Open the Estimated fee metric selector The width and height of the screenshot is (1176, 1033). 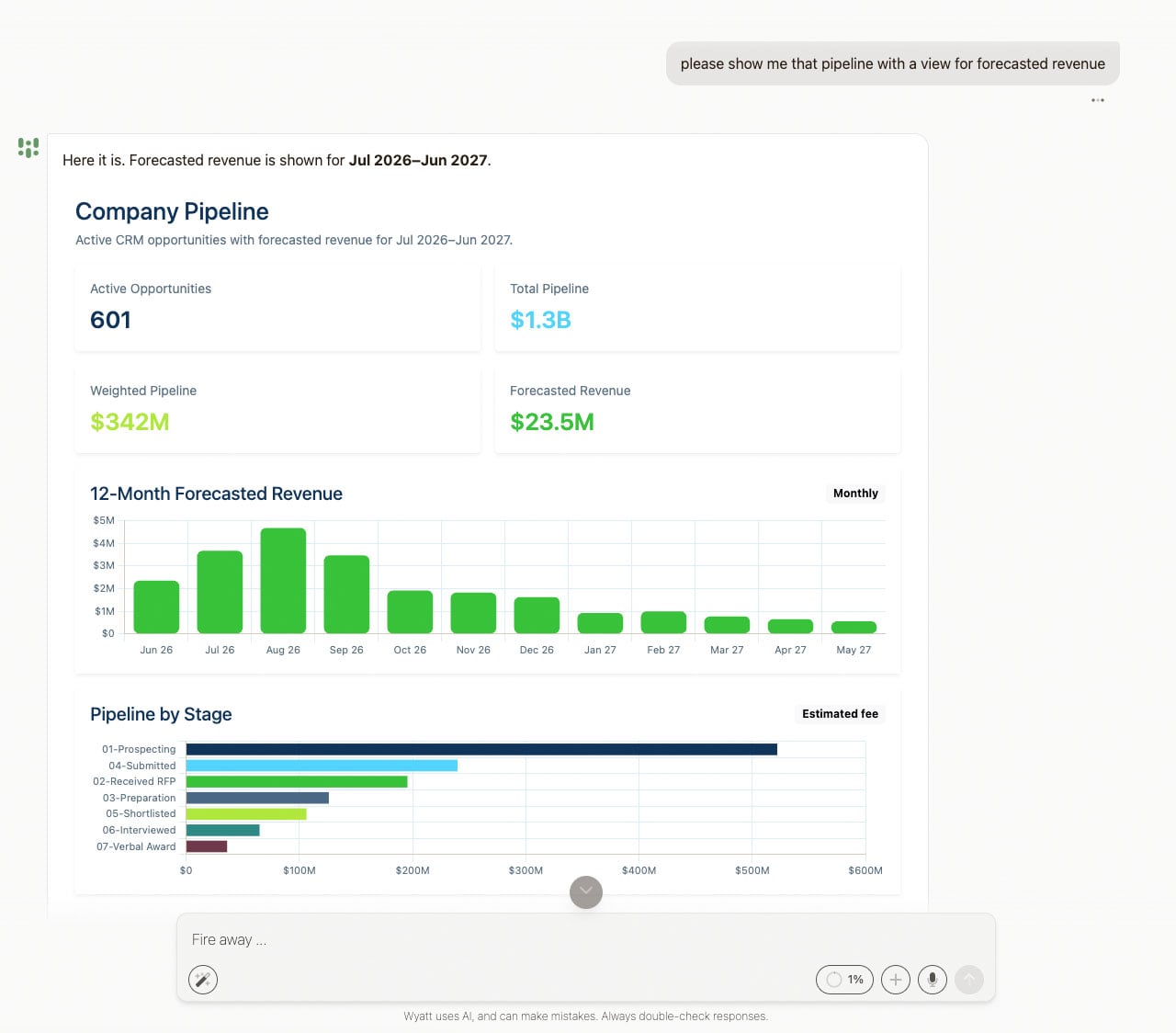pyautogui.click(x=840, y=714)
